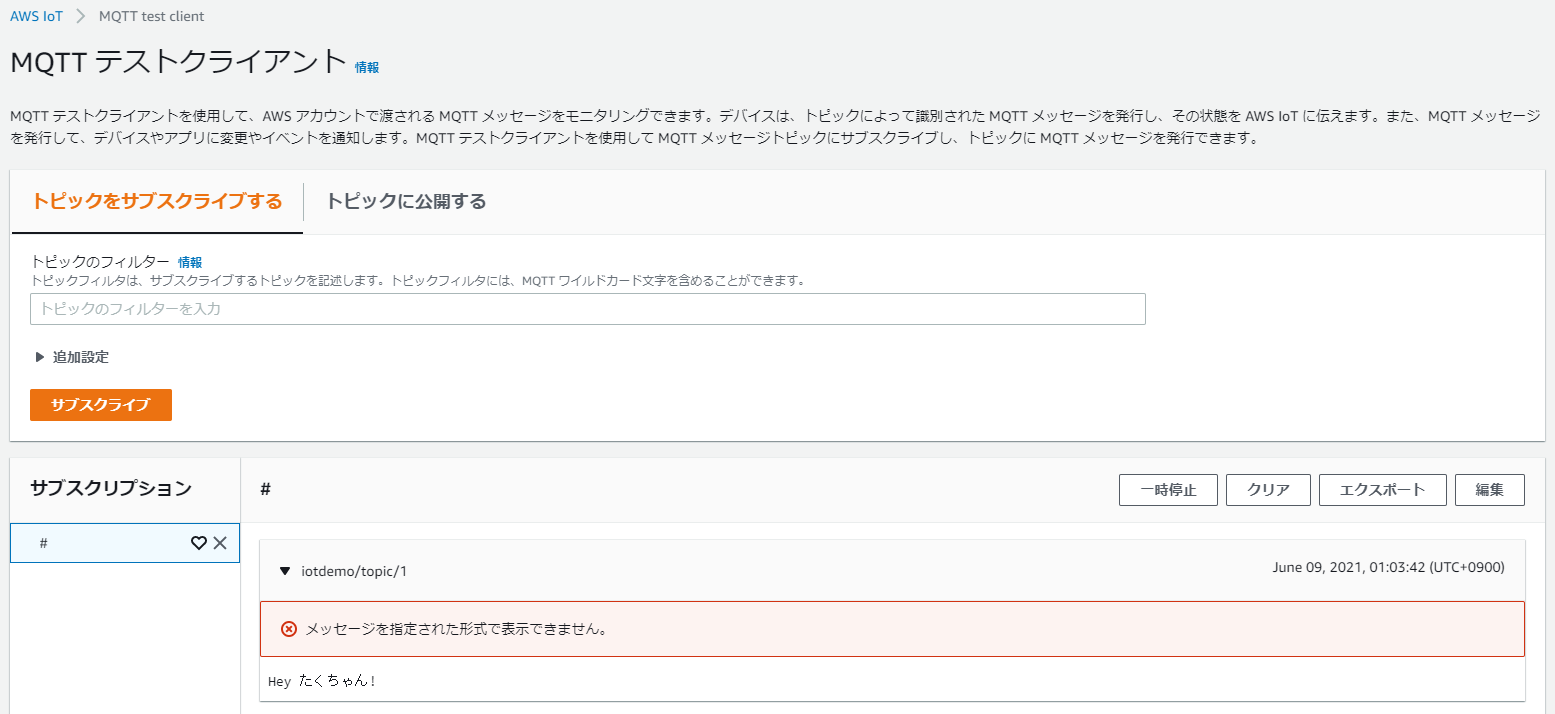Click the chevron in the breadcrumb trail
The image size is (1555, 714).
[x=80, y=16]
